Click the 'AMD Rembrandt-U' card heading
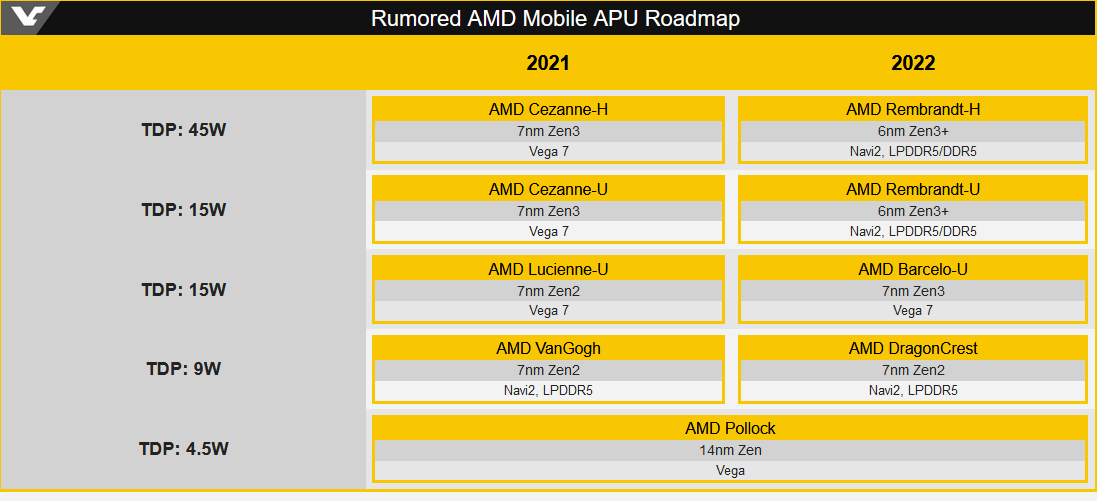The height and width of the screenshot is (501, 1097). tap(913, 189)
